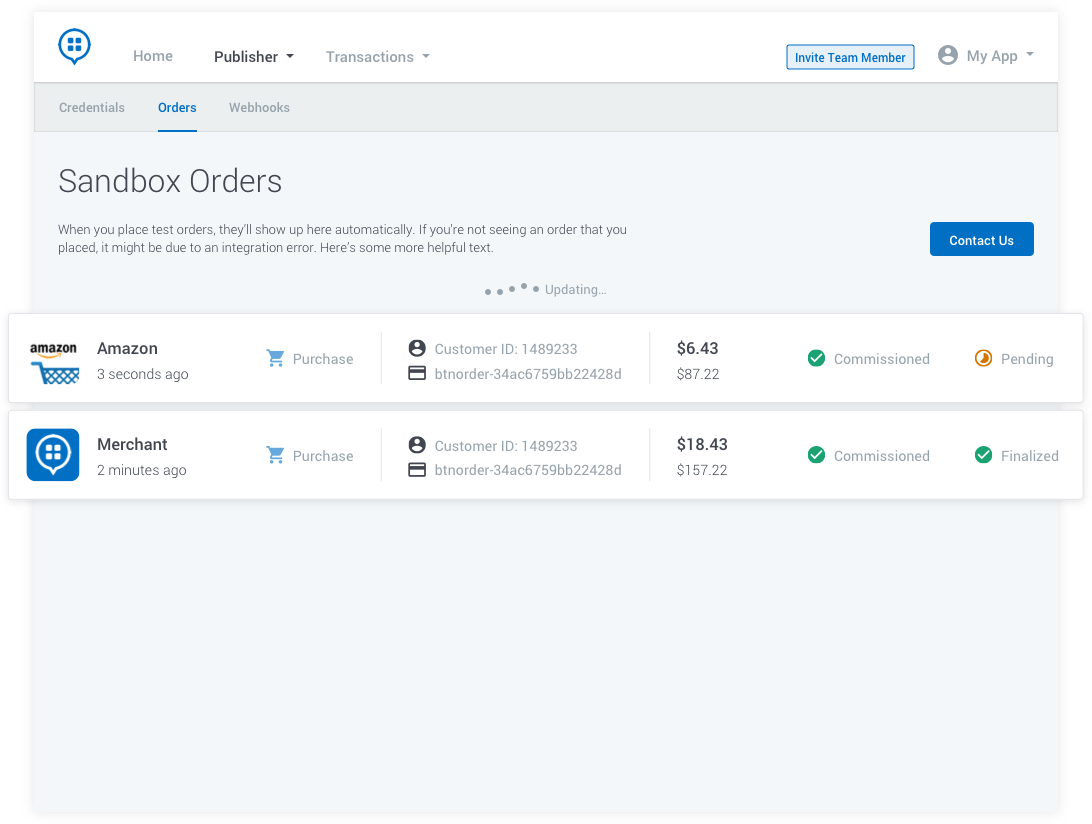The height and width of the screenshot is (824, 1092).
Task: Click Commissioned label in Amazon row
Action: pyautogui.click(x=882, y=359)
